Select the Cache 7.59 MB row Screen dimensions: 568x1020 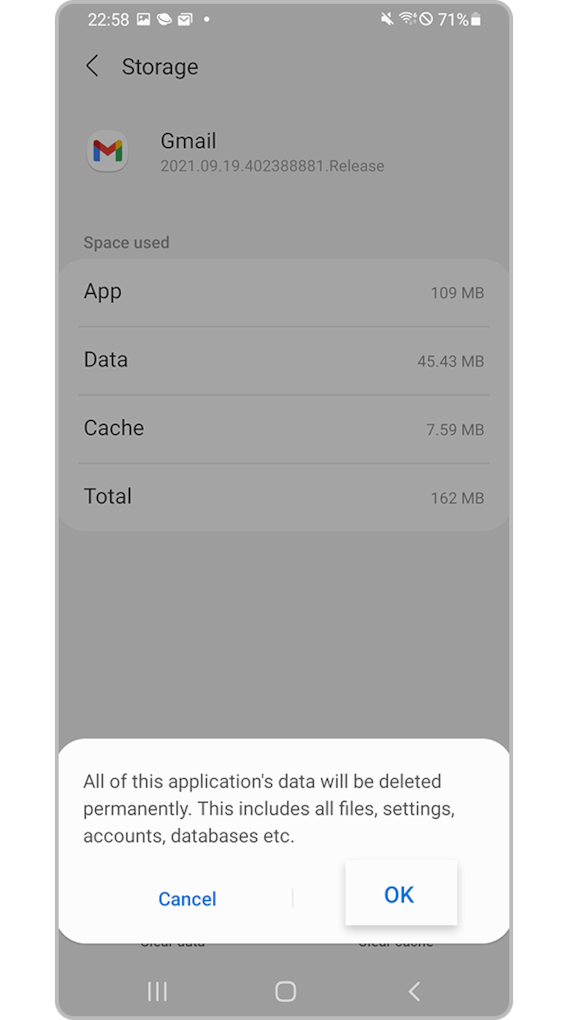click(284, 429)
